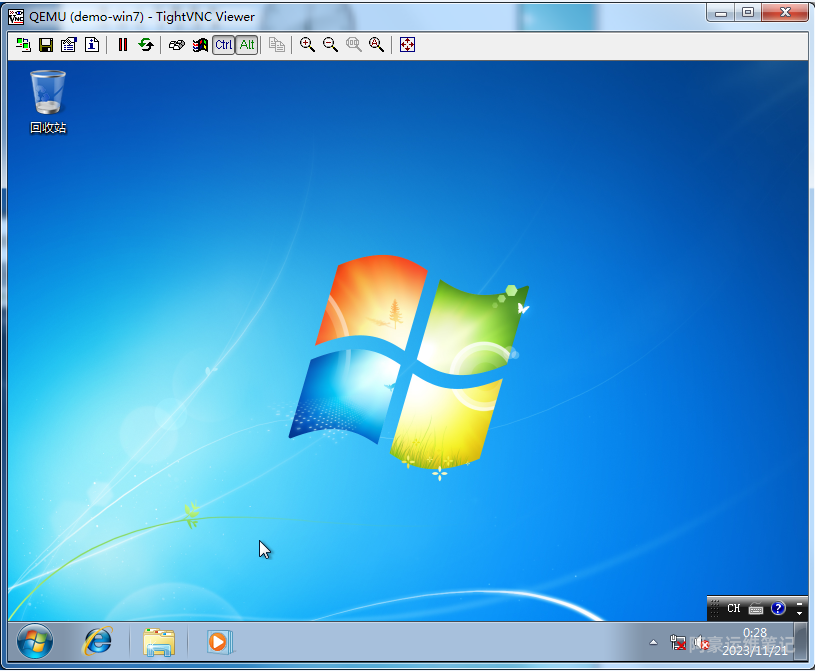Open the Connection Options icon
This screenshot has height=671, width=815.
point(68,45)
